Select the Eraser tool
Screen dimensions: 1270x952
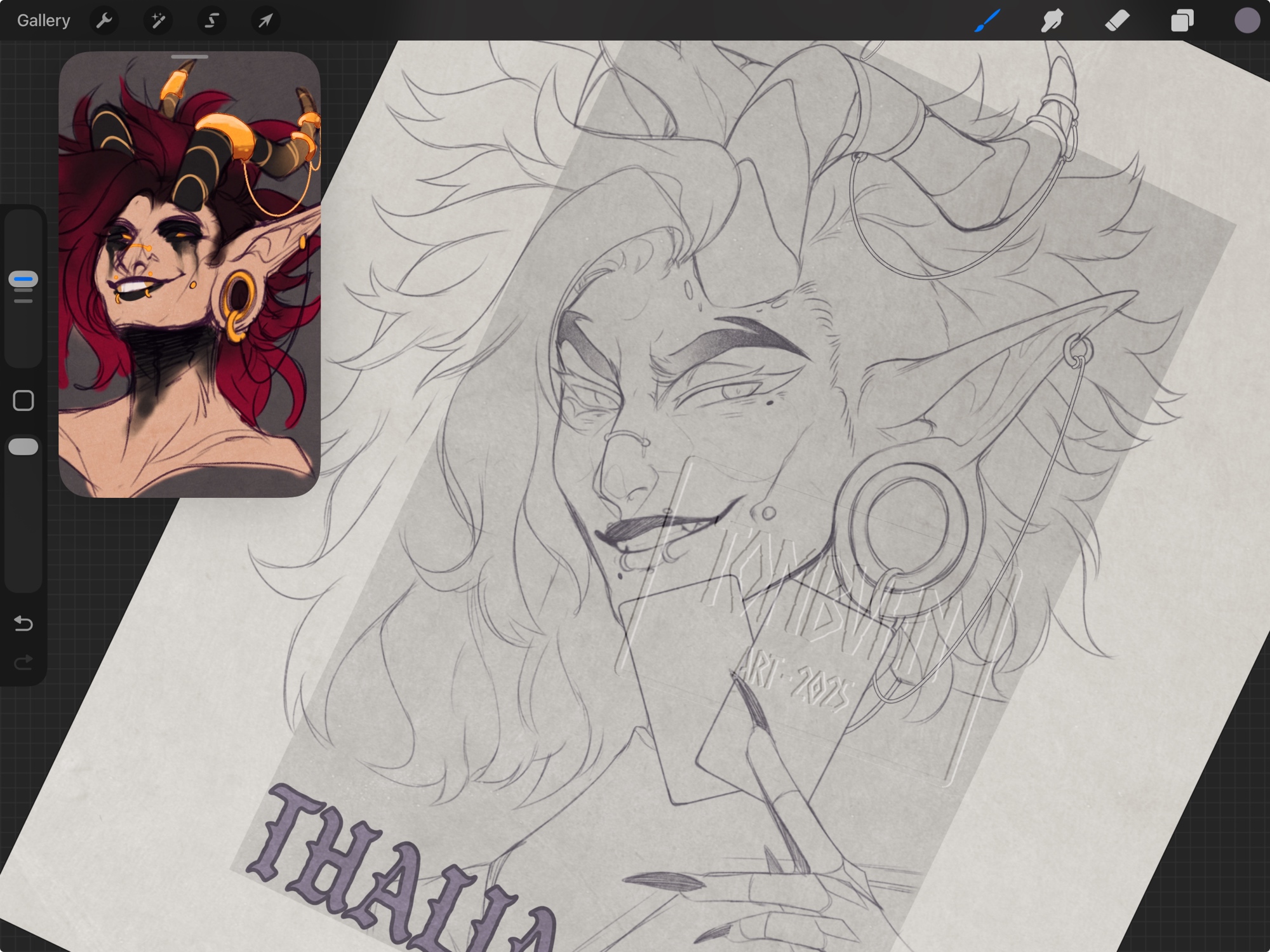1117,20
